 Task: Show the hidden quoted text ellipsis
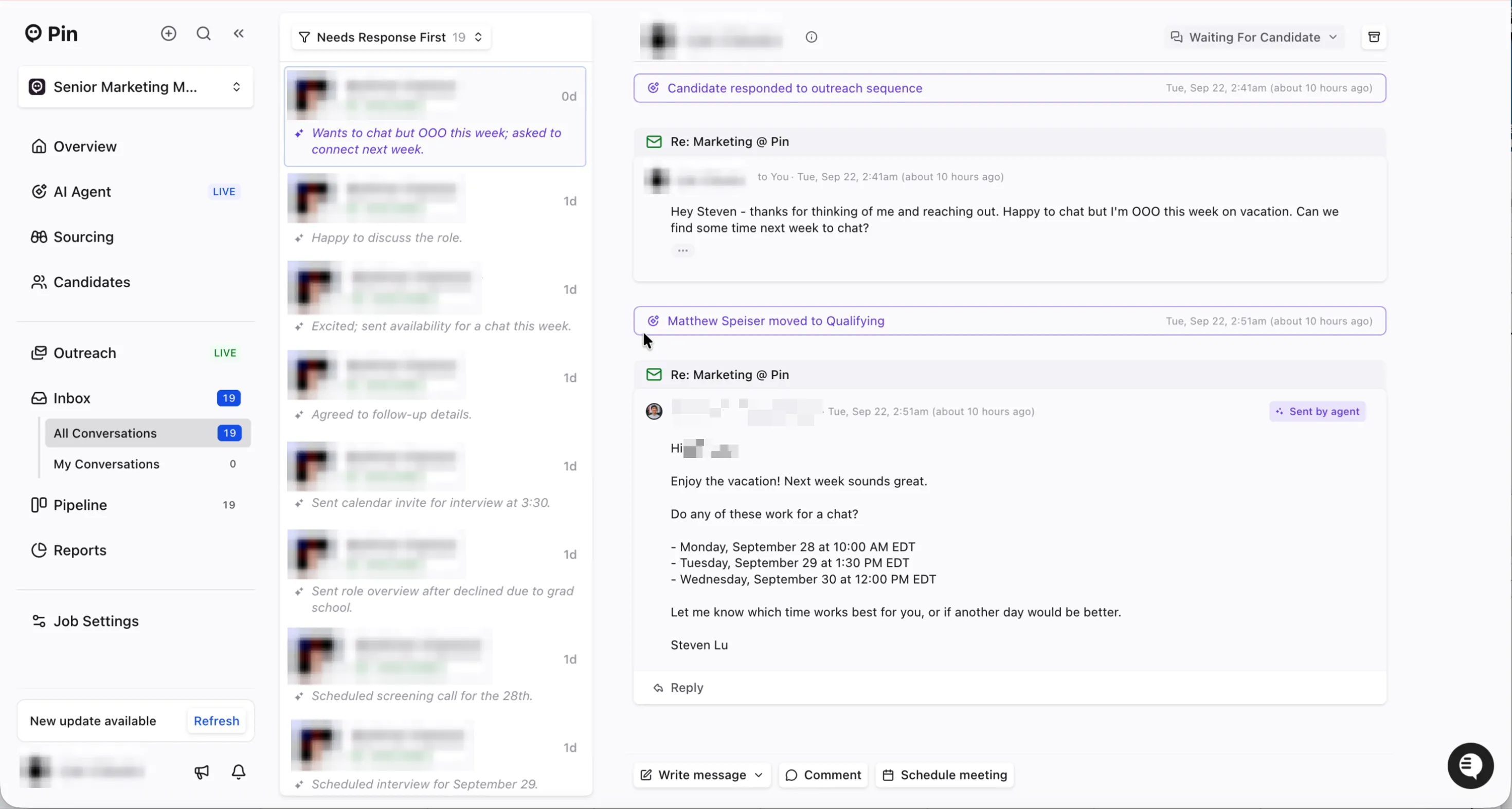click(682, 250)
